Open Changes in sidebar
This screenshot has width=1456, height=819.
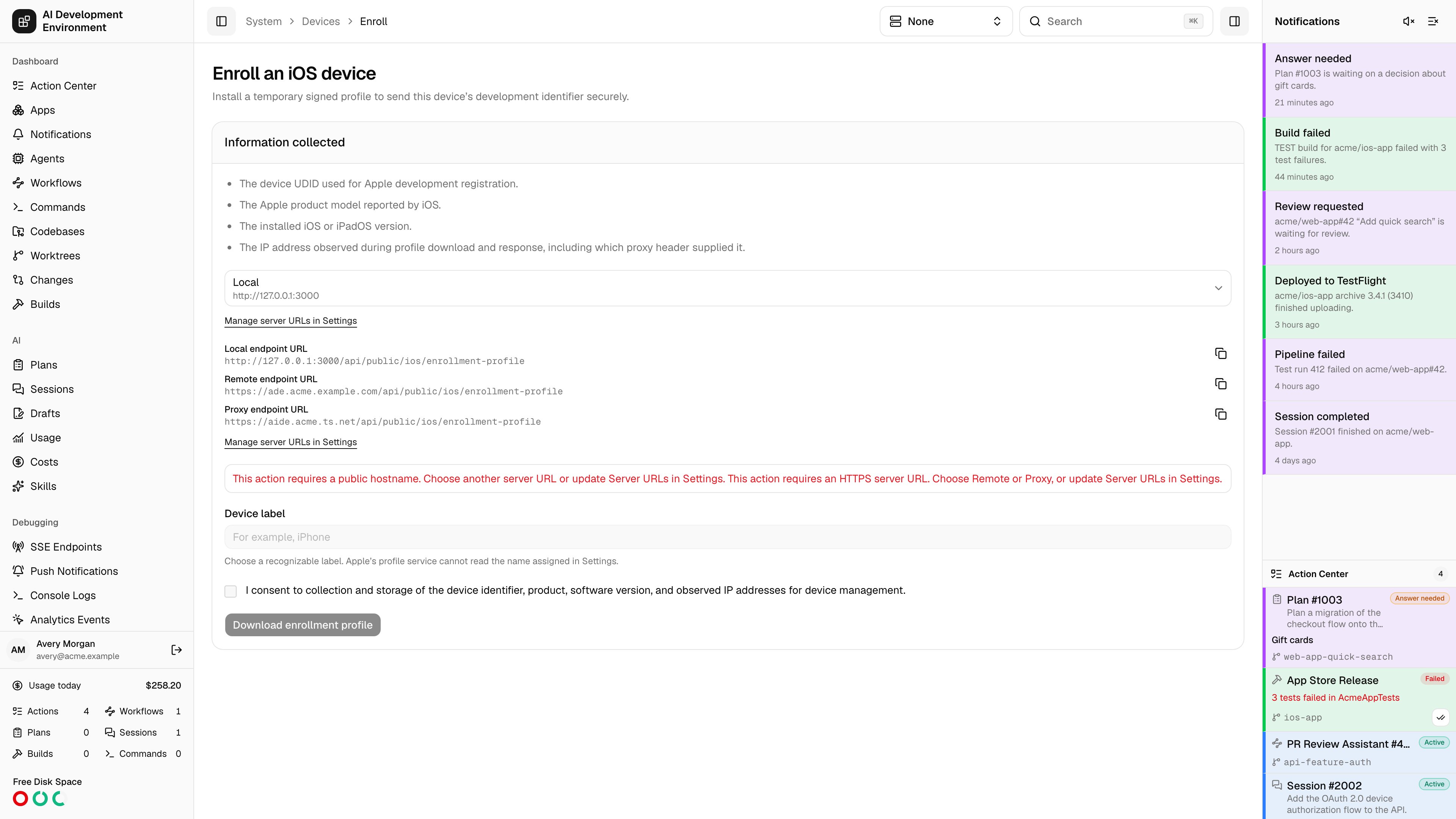[x=97, y=280]
